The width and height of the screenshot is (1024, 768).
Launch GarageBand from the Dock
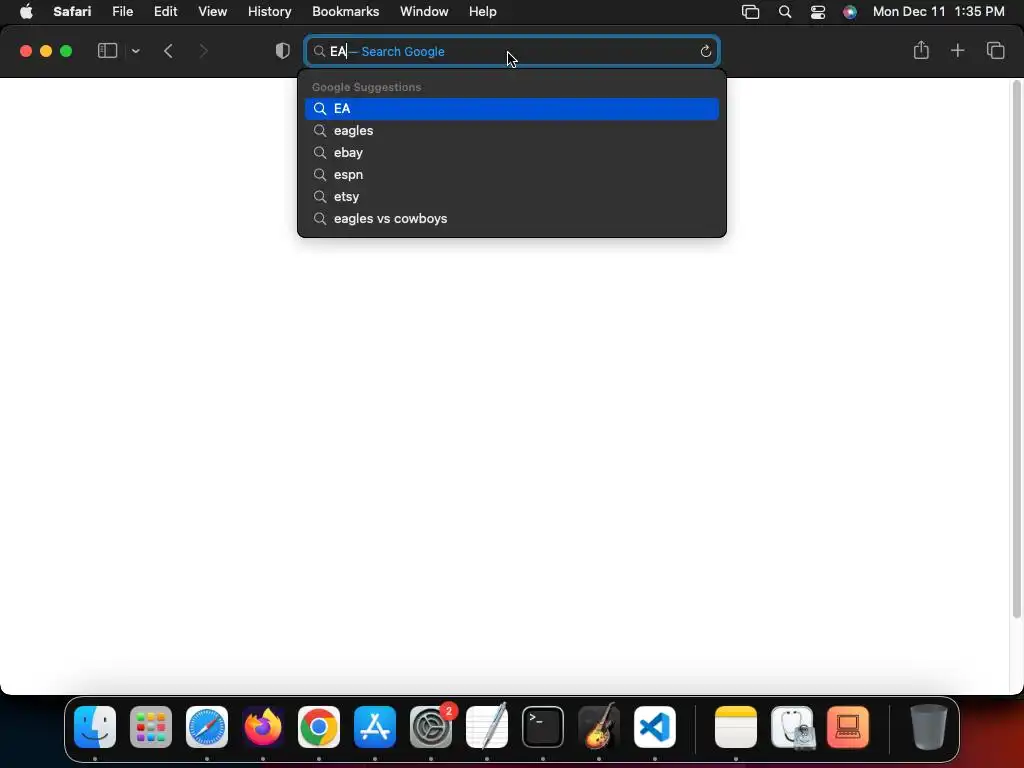tap(599, 727)
